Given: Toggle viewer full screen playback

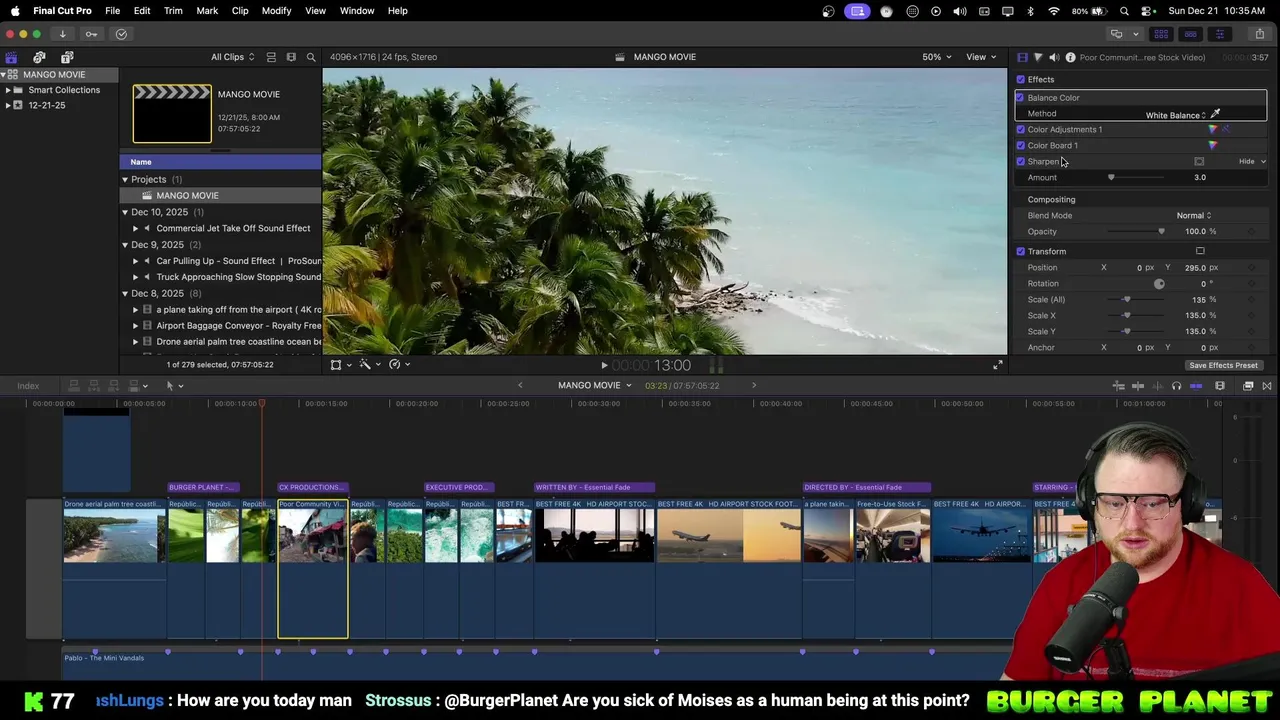Looking at the screenshot, I should tap(997, 365).
